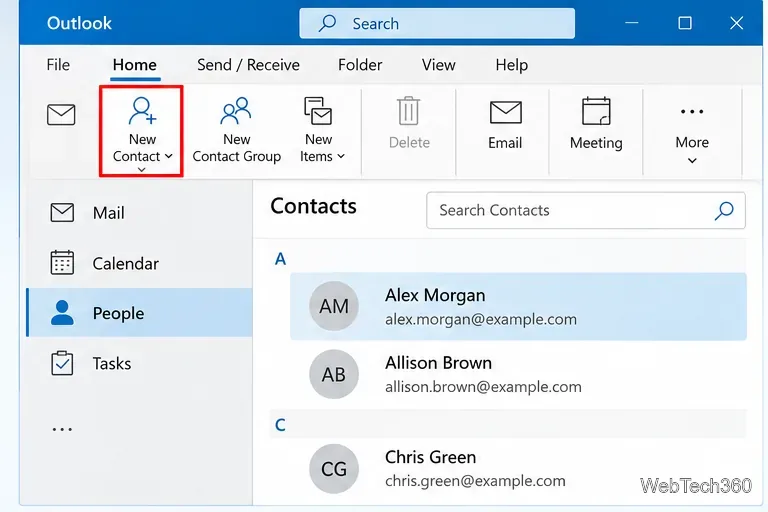
Task: Click the magnifier icon in title search
Action: point(327,23)
